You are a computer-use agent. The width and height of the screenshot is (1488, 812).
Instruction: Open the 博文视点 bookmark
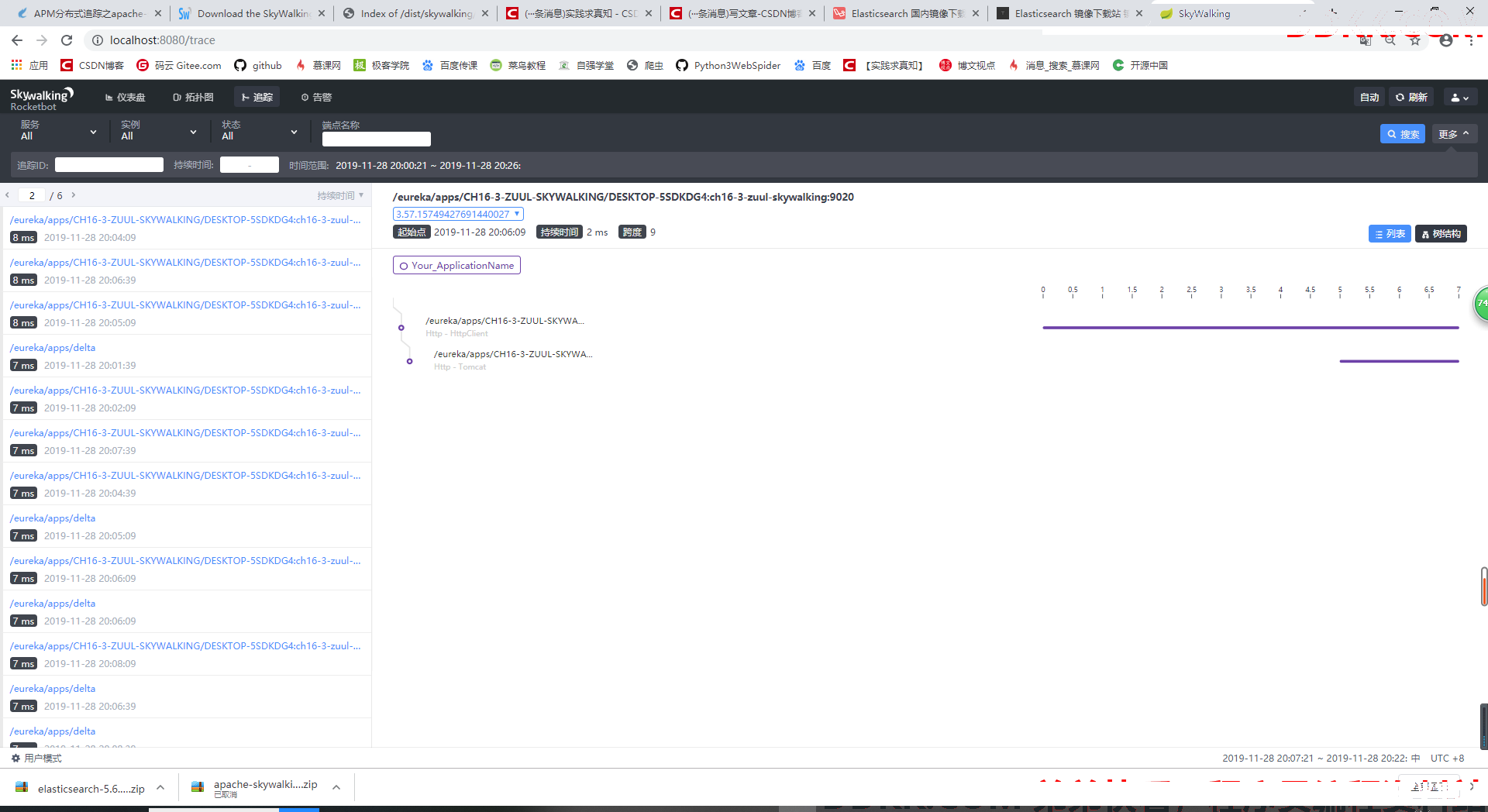pyautogui.click(x=967, y=65)
